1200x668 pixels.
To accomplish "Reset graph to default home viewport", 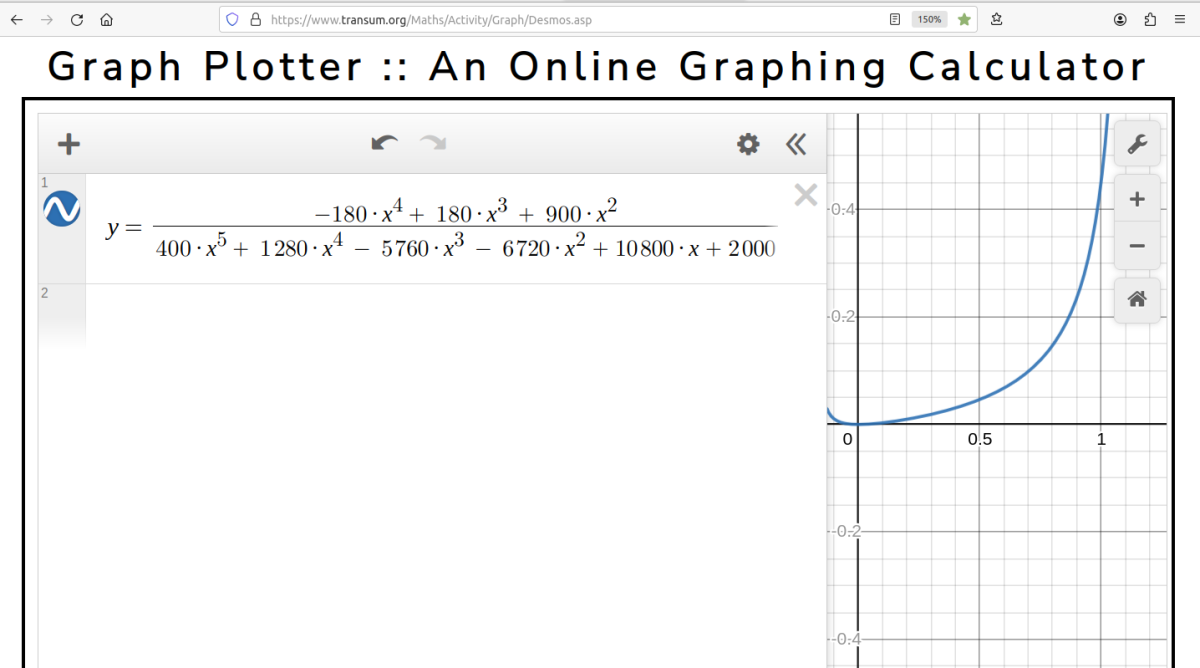I will (x=1137, y=299).
